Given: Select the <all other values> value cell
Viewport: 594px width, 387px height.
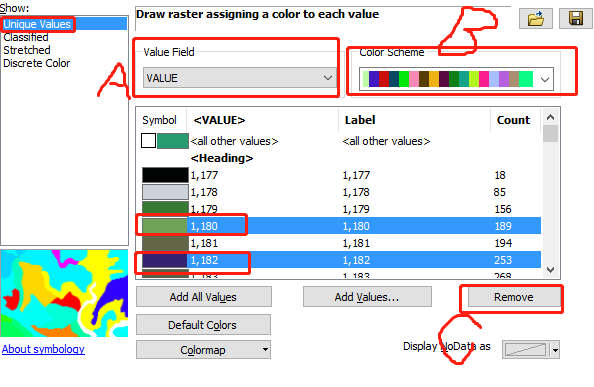Looking at the screenshot, I should click(x=234, y=141).
